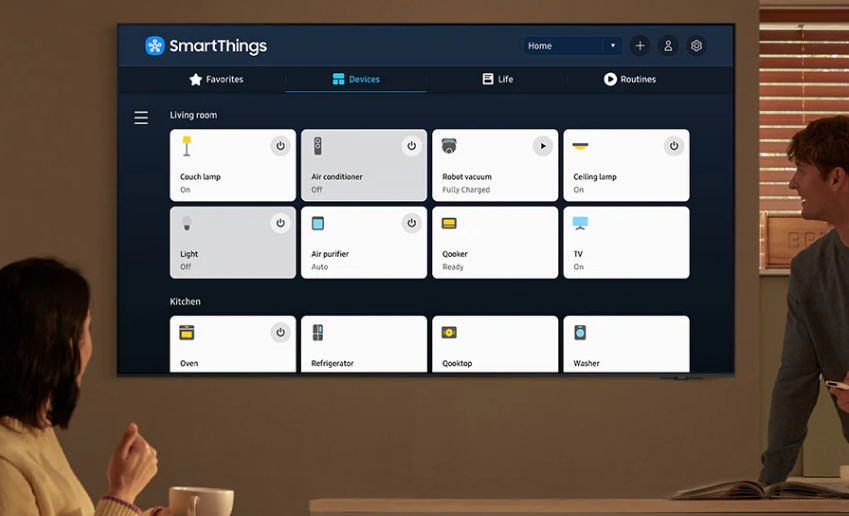Click the 'Robot vacuum' label
This screenshot has width=849, height=516.
pyautogui.click(x=467, y=177)
